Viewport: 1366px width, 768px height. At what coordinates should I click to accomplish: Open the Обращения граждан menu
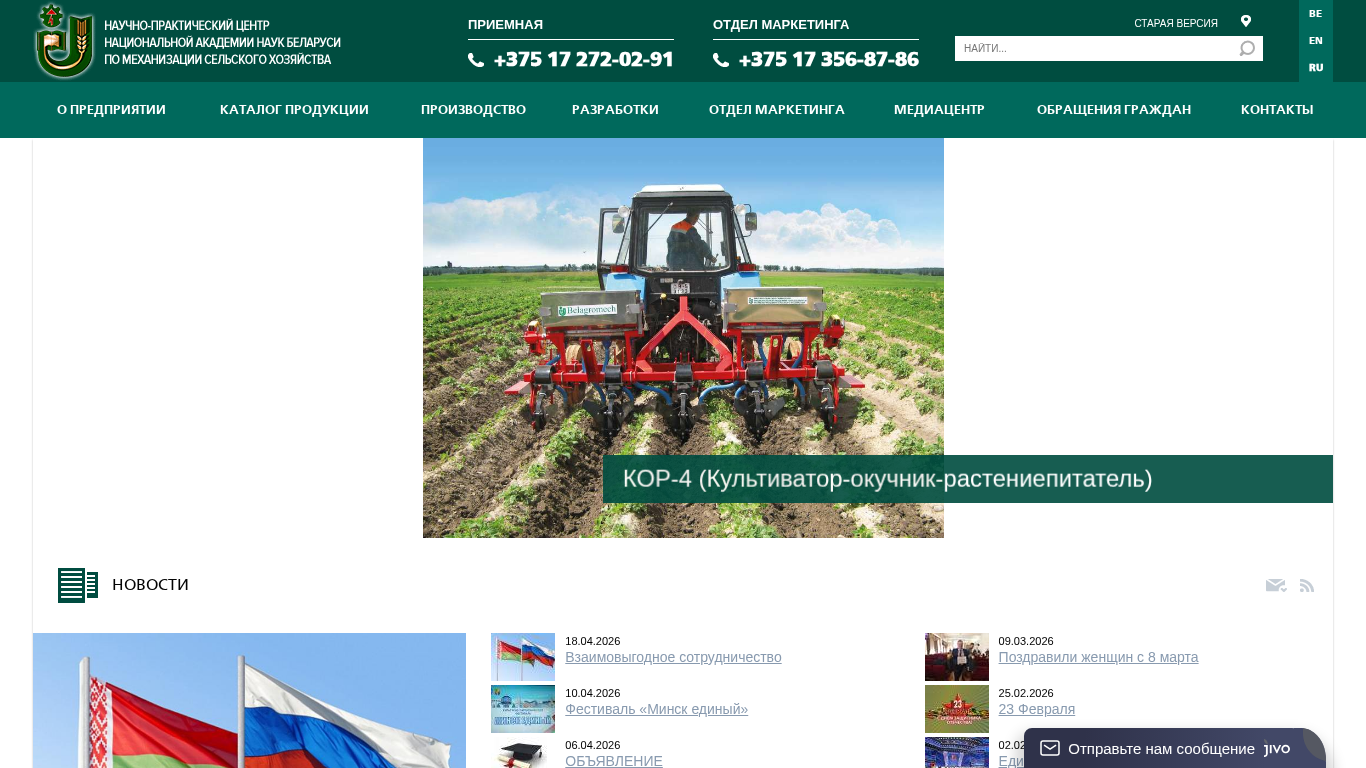coord(1114,110)
